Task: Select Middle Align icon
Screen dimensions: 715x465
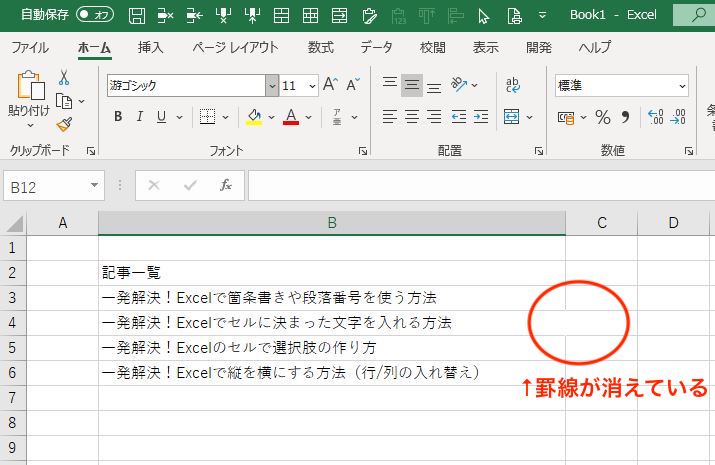Action: coord(412,85)
